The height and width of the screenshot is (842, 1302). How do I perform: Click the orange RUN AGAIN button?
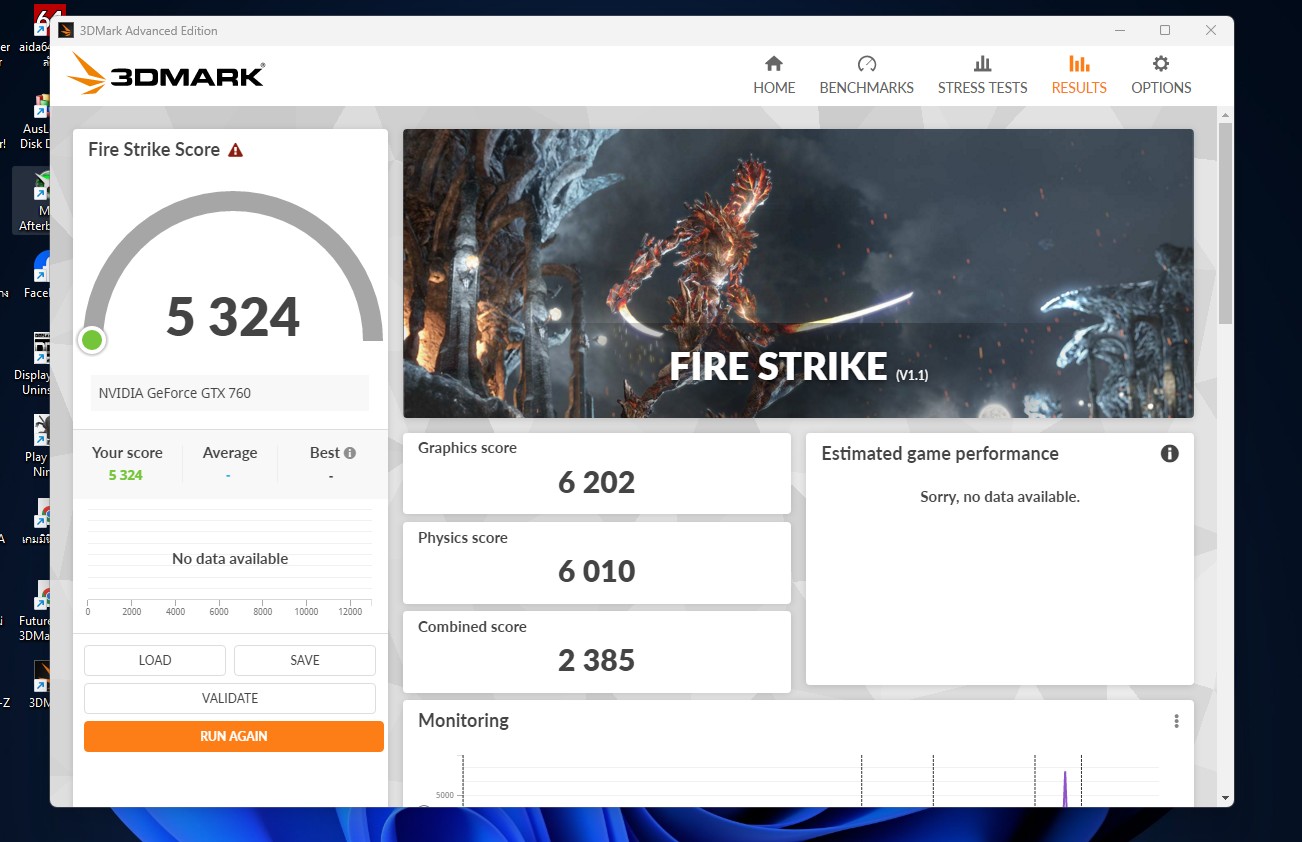(x=234, y=736)
